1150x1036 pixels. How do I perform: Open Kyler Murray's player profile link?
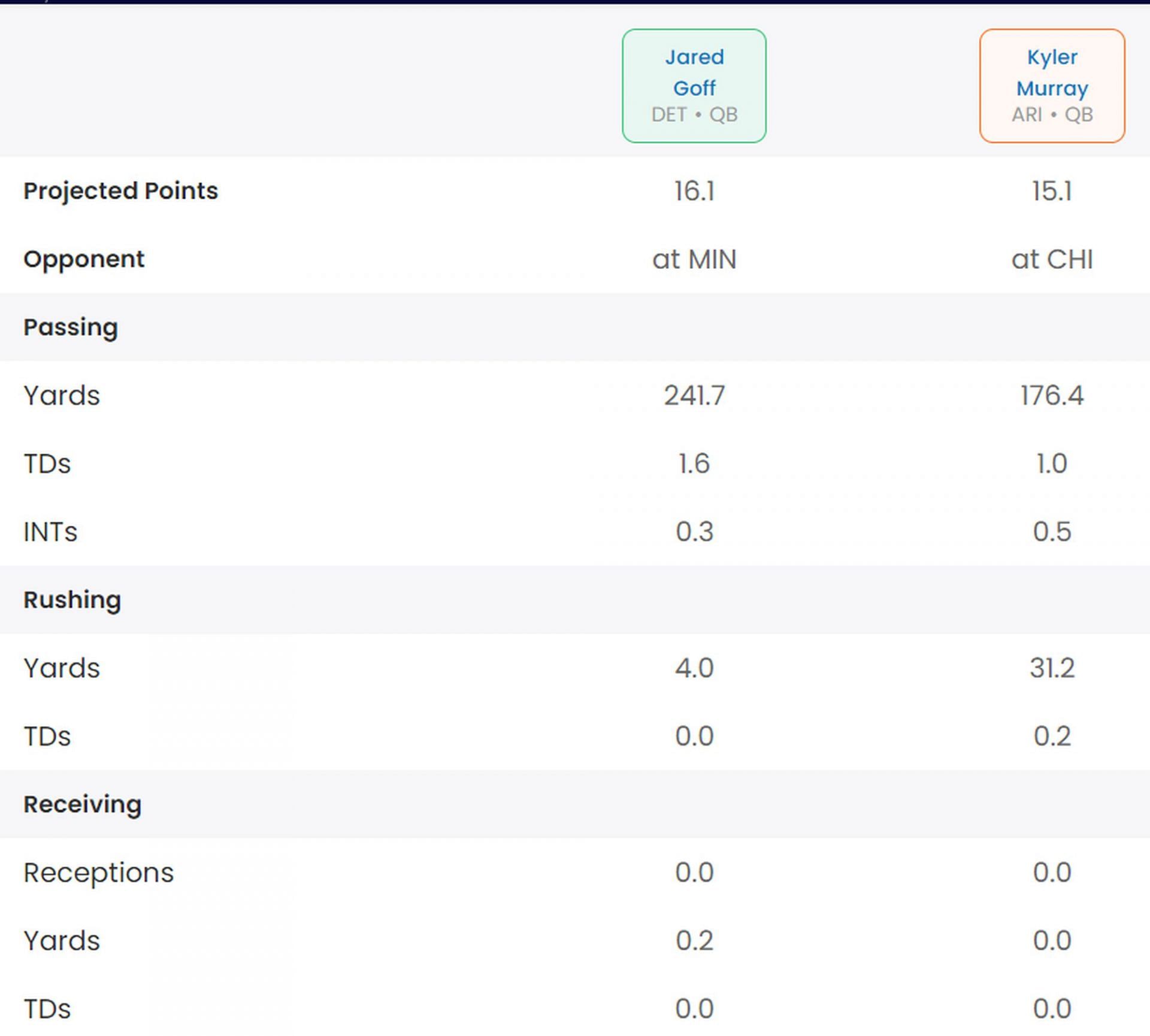[1051, 72]
